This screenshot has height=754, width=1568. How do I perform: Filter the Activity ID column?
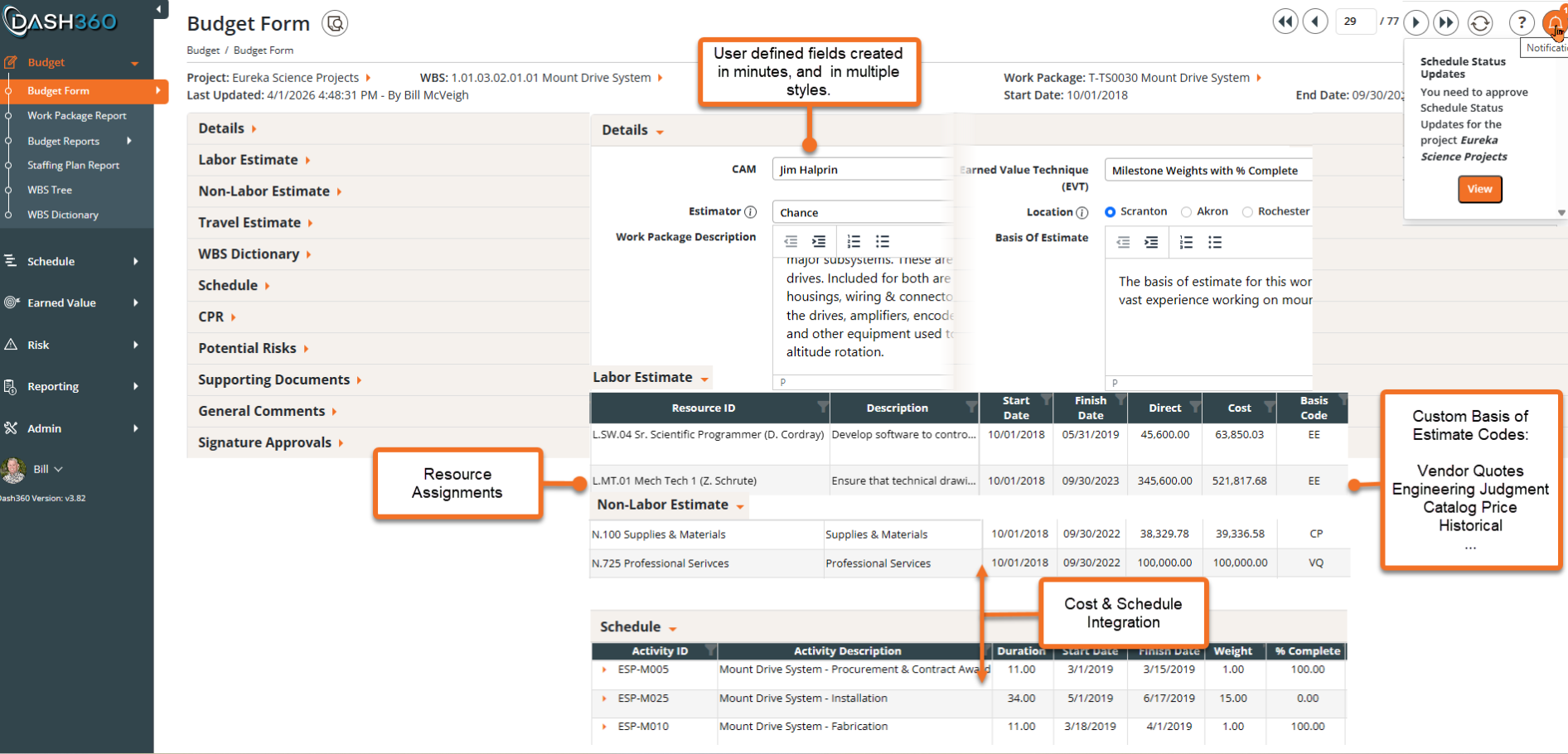point(709,650)
